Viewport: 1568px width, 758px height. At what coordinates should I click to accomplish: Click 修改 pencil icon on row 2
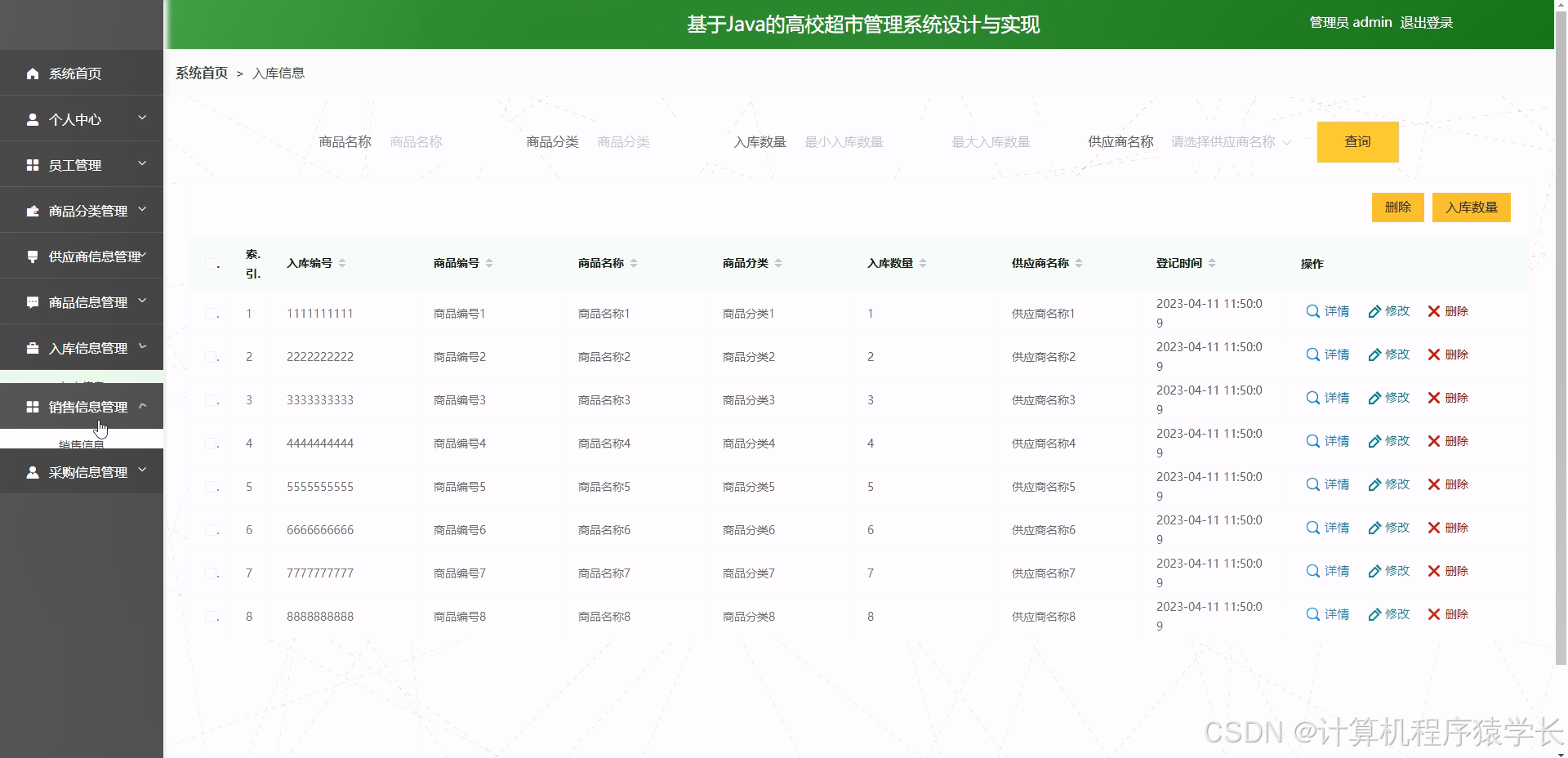click(x=1374, y=354)
